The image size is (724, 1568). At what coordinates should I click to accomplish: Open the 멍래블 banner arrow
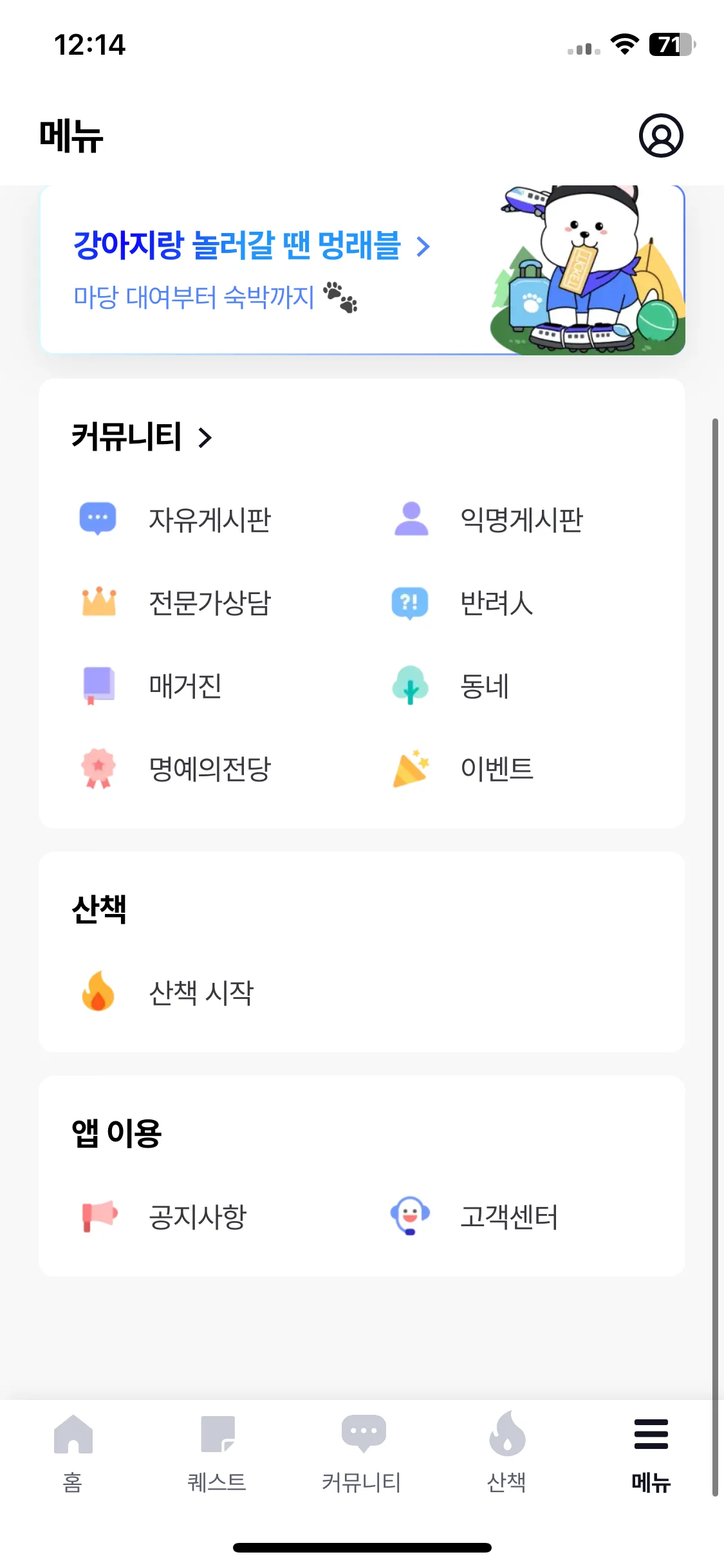pos(423,247)
